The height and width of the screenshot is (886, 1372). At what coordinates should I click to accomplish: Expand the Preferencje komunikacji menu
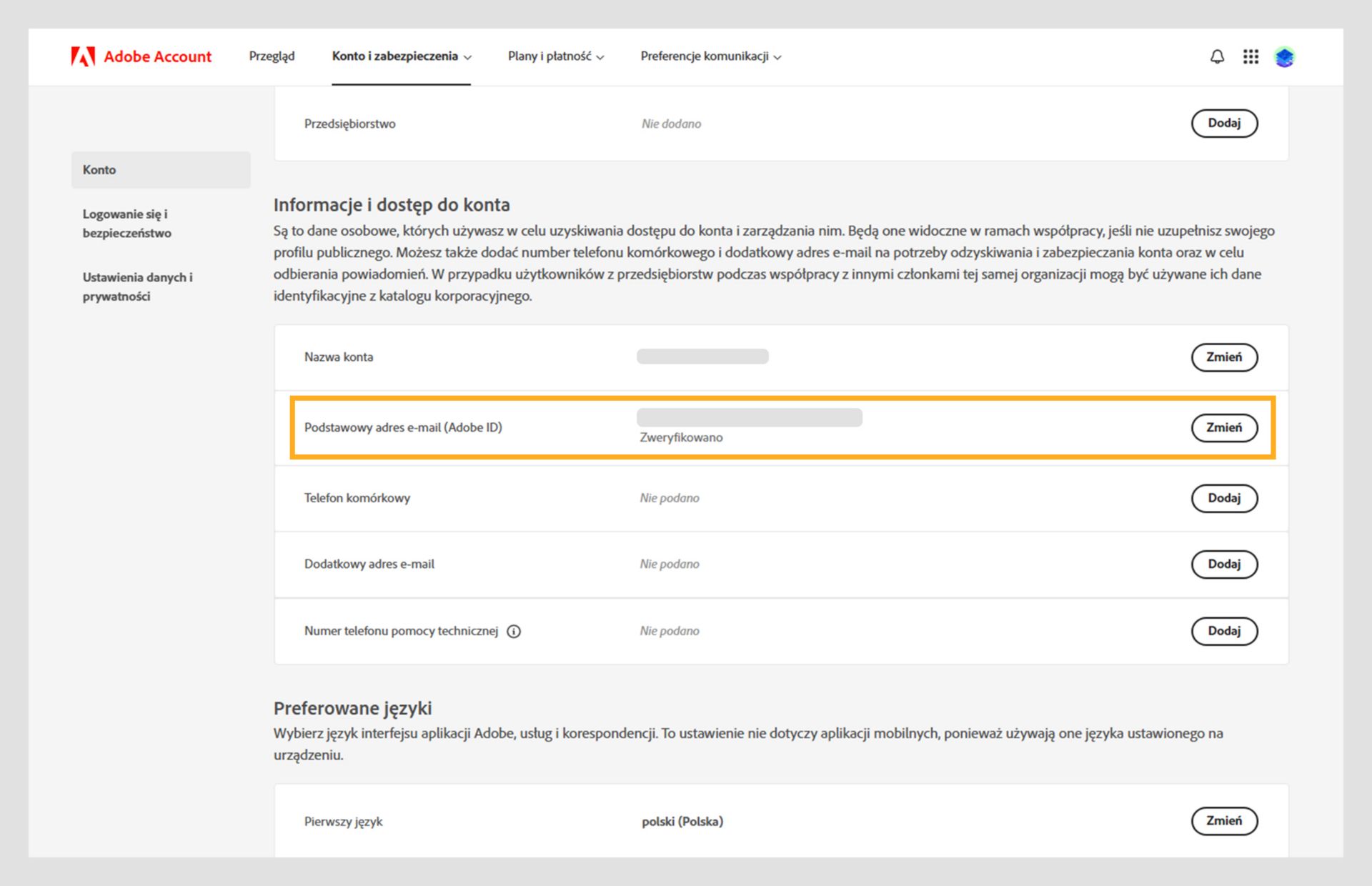tap(711, 56)
